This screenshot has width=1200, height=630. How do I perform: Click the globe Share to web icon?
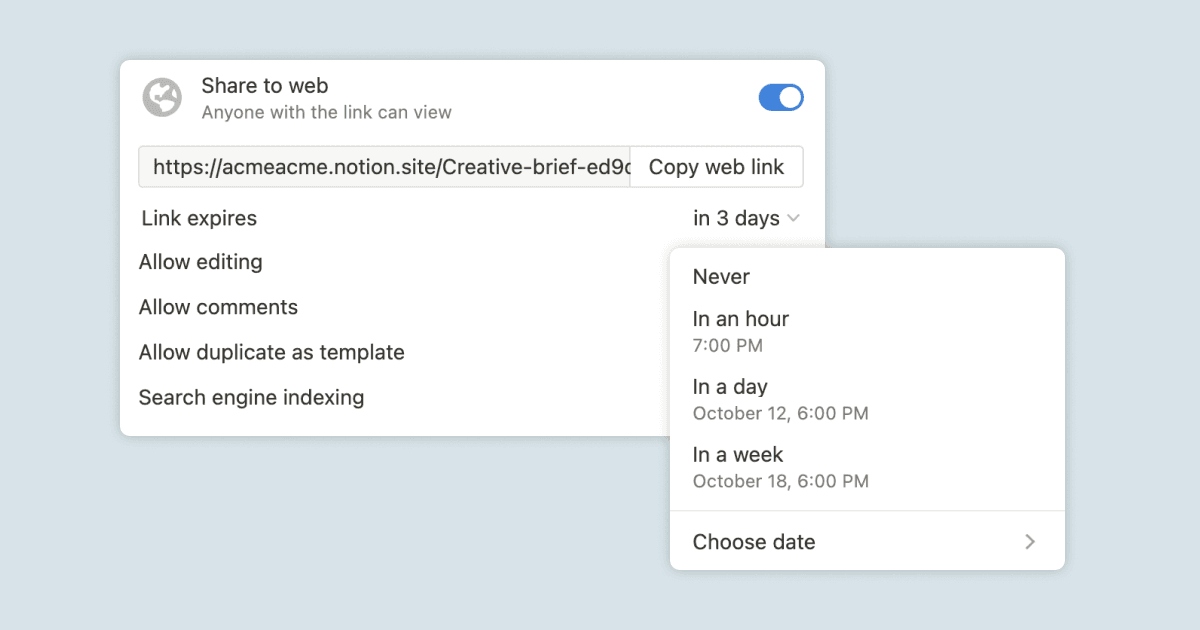[162, 97]
